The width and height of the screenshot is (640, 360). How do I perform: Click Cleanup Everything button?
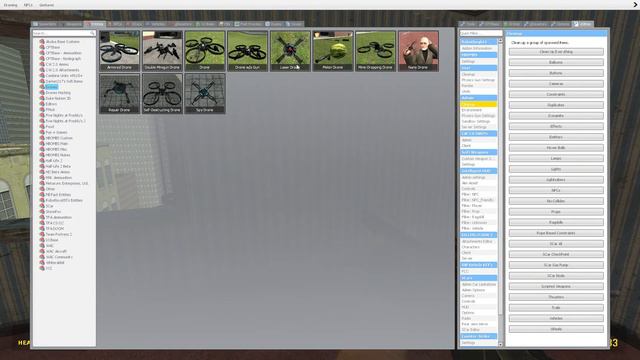(556, 52)
